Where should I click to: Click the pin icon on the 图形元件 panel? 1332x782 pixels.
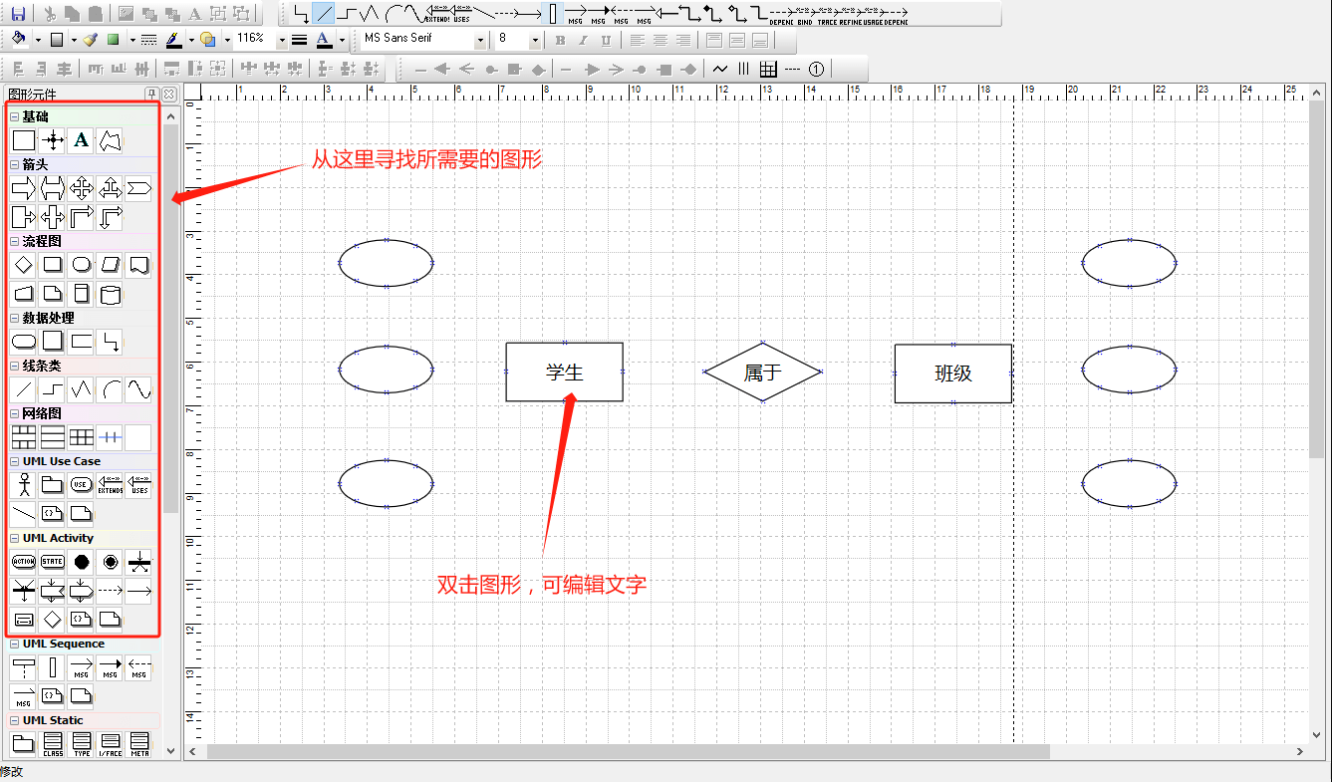click(x=153, y=93)
